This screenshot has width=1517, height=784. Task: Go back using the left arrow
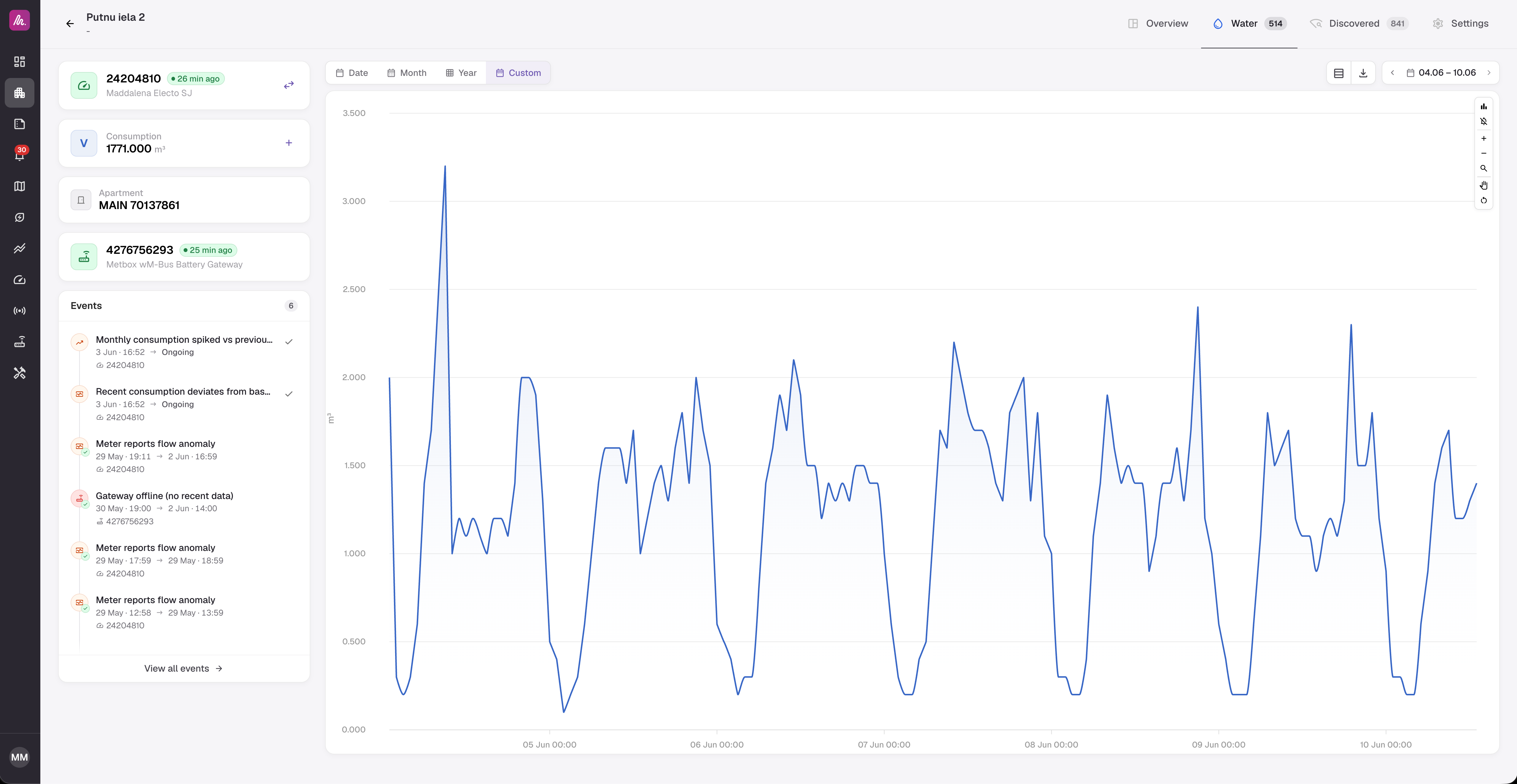pos(70,23)
